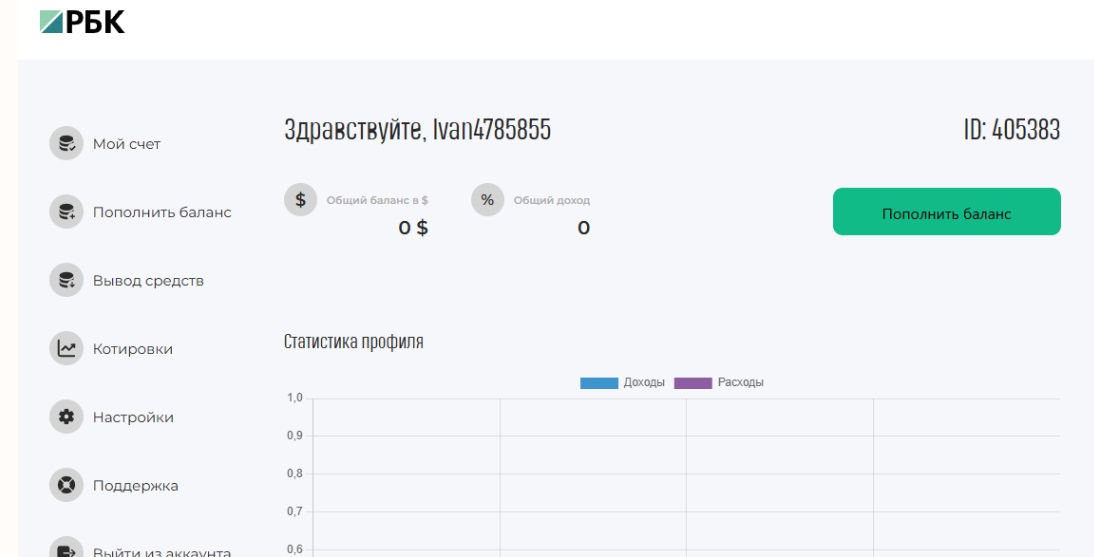
Task: Open the Мой счет menu item
Action: click(127, 144)
